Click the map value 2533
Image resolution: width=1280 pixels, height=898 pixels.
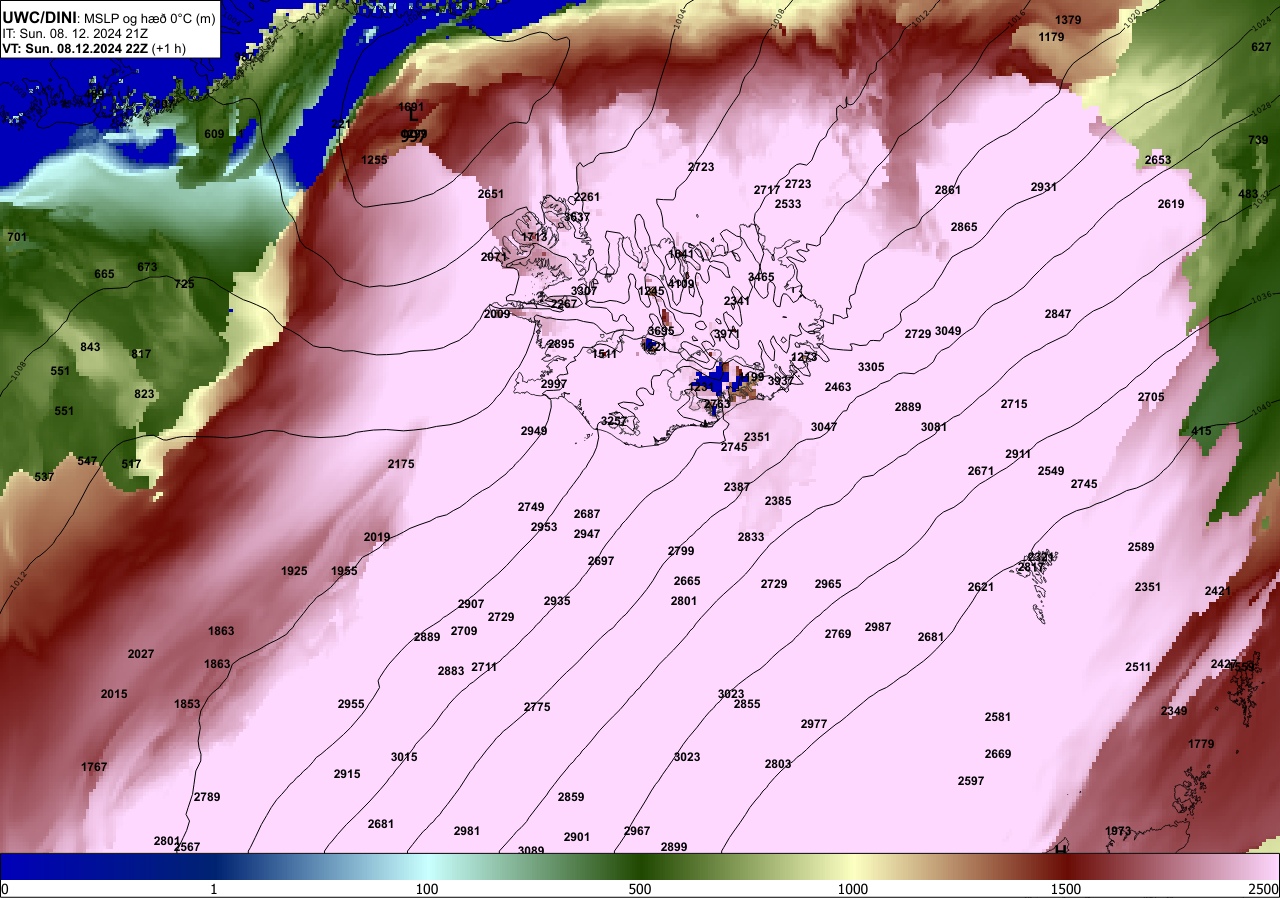[x=788, y=204]
